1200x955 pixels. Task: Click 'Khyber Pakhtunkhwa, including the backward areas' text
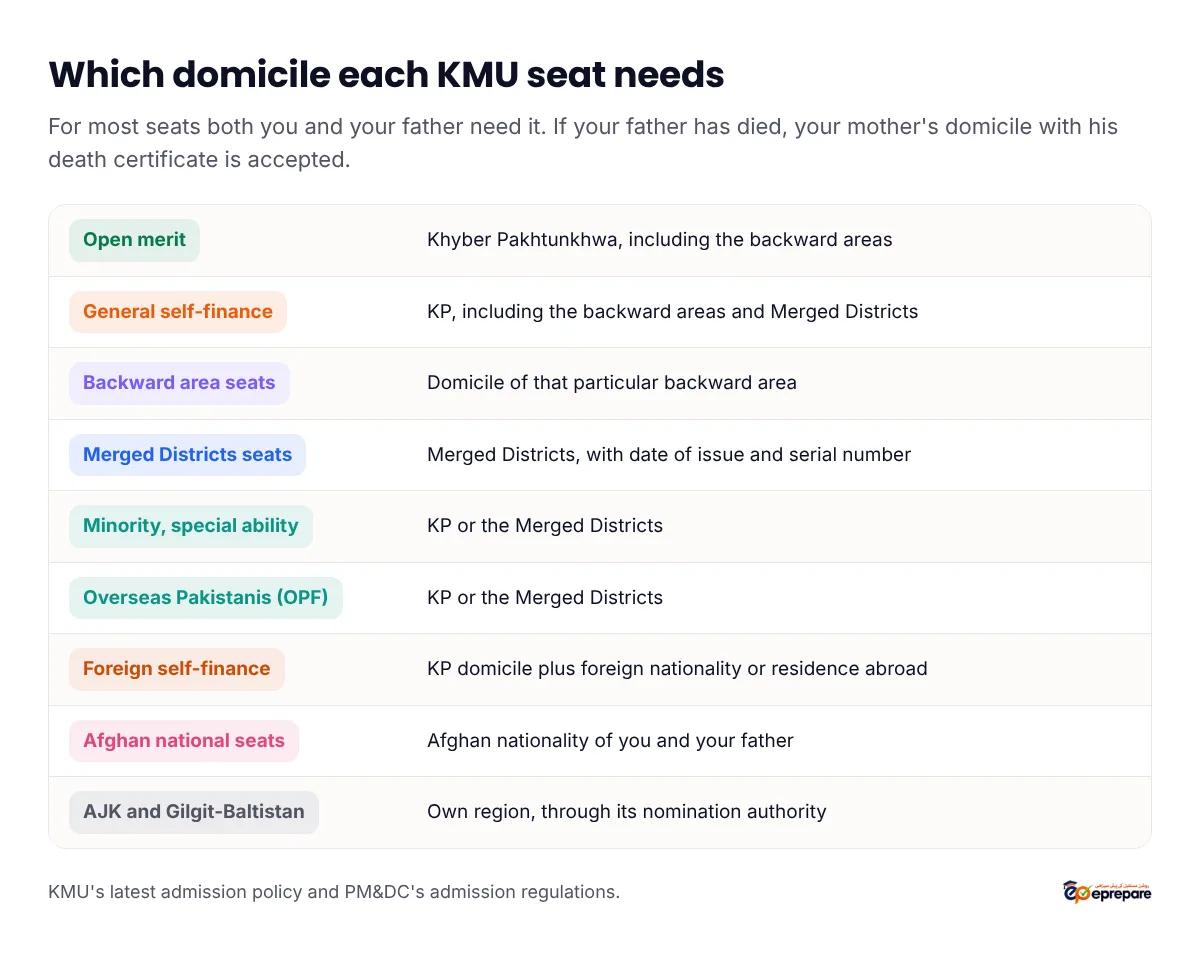[660, 240]
